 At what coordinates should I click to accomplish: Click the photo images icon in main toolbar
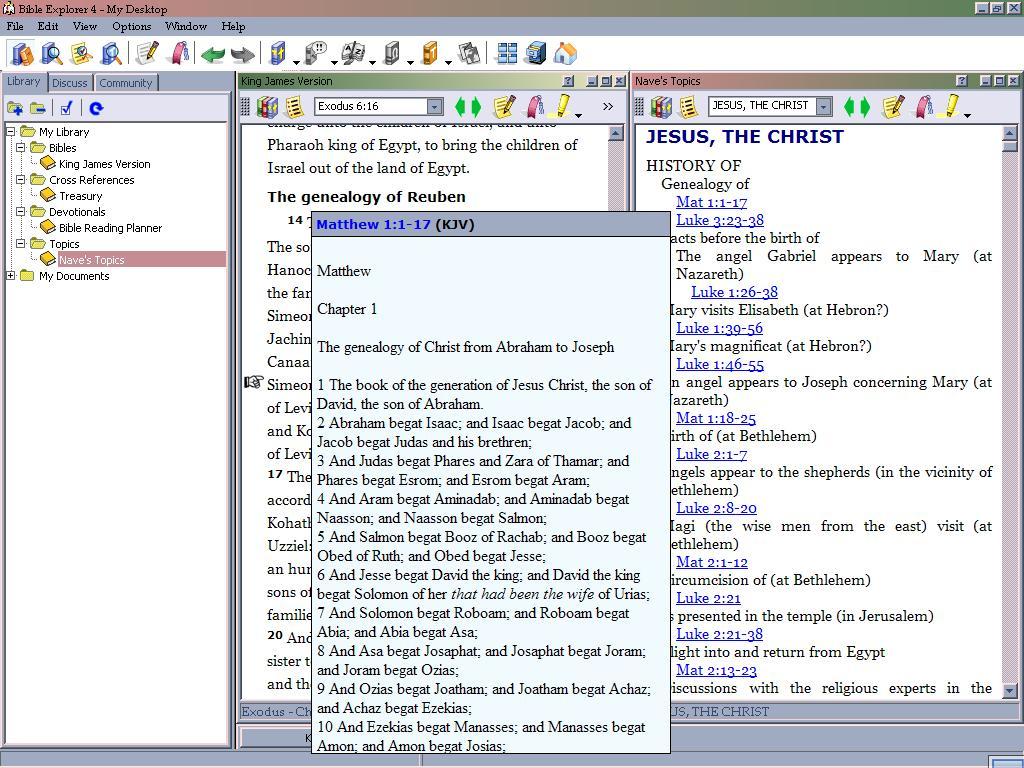point(469,54)
